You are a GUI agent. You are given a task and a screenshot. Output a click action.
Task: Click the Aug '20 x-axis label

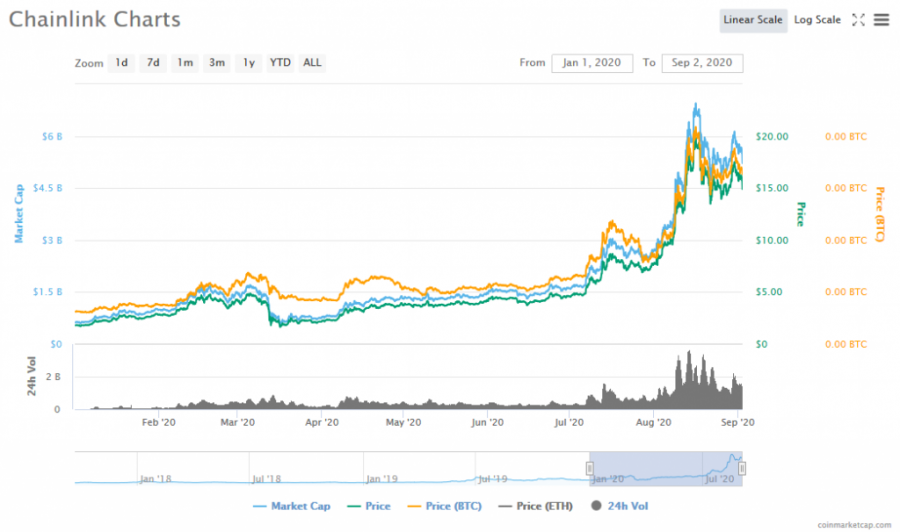click(653, 422)
